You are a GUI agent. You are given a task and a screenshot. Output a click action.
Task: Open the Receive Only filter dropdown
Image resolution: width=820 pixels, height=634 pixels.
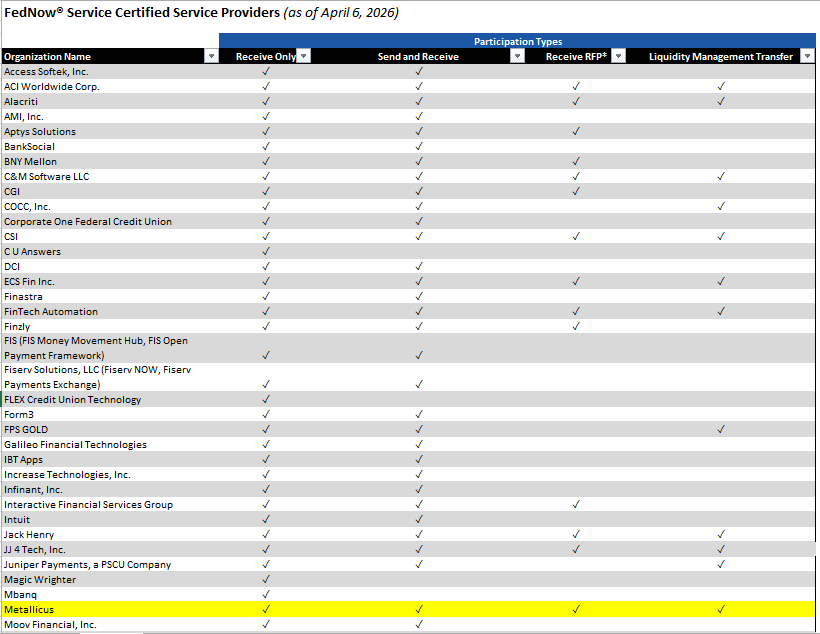(304, 56)
